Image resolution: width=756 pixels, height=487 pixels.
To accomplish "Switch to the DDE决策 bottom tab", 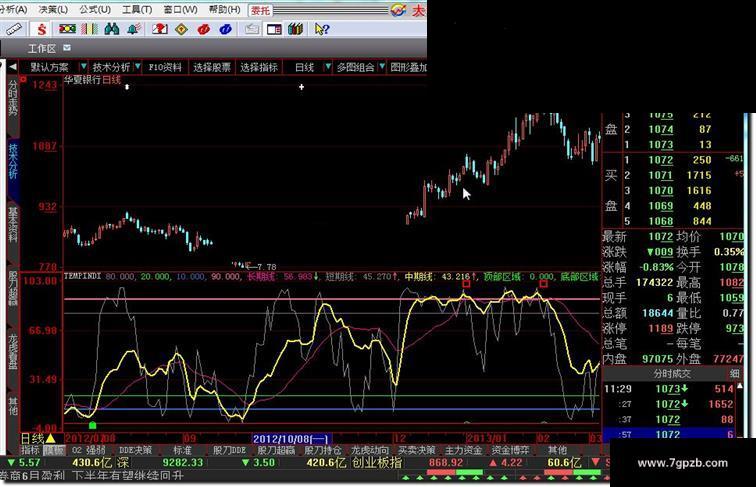I will [135, 450].
